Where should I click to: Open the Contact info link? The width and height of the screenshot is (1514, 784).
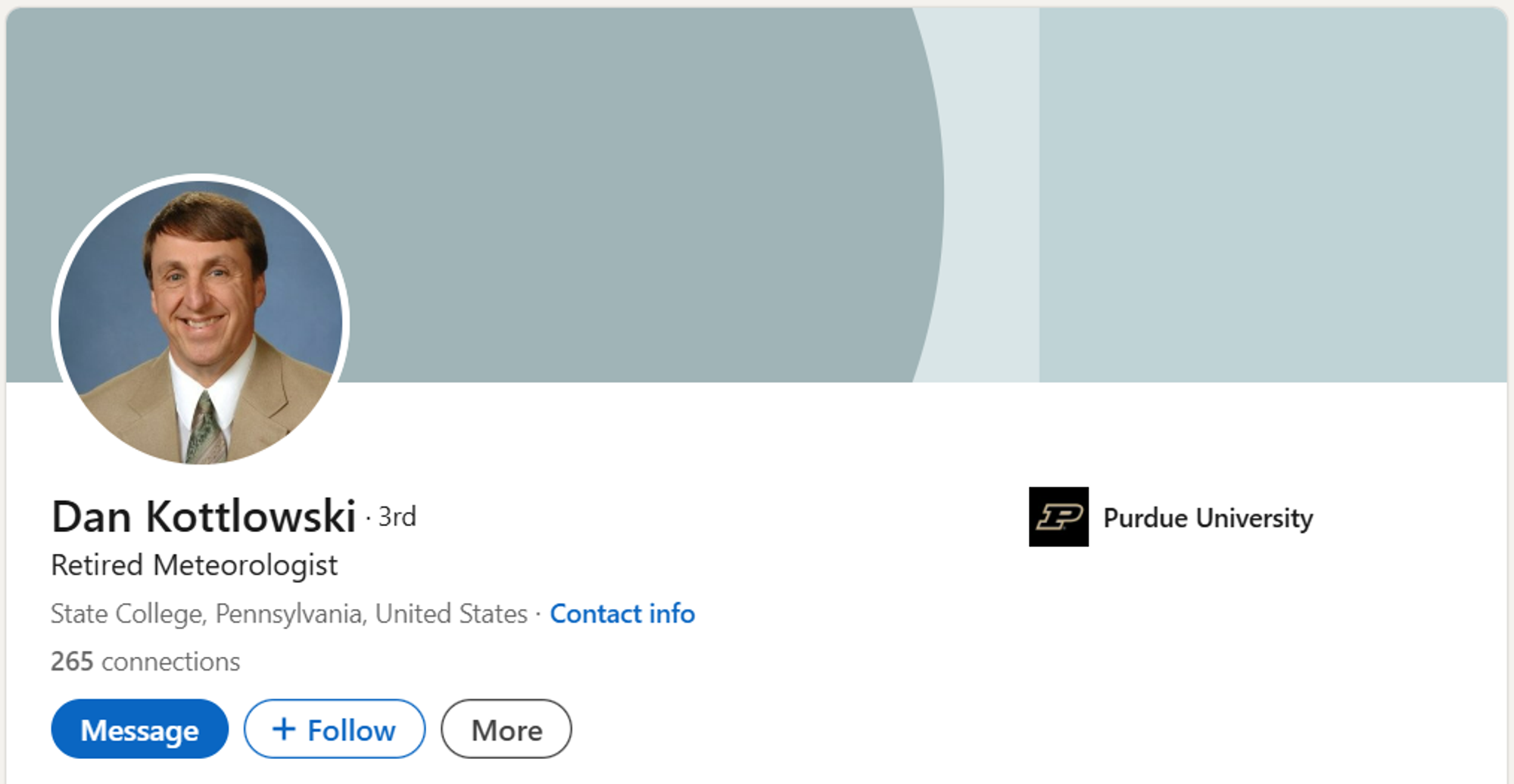point(622,613)
